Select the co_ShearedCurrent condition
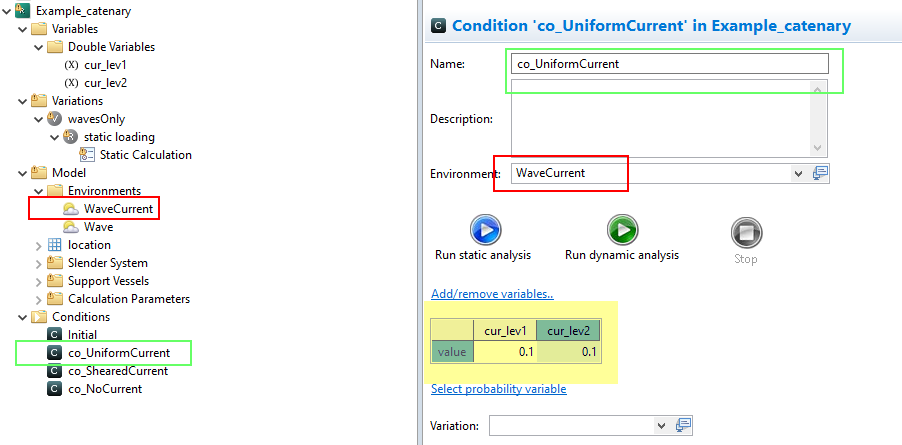 [117, 371]
